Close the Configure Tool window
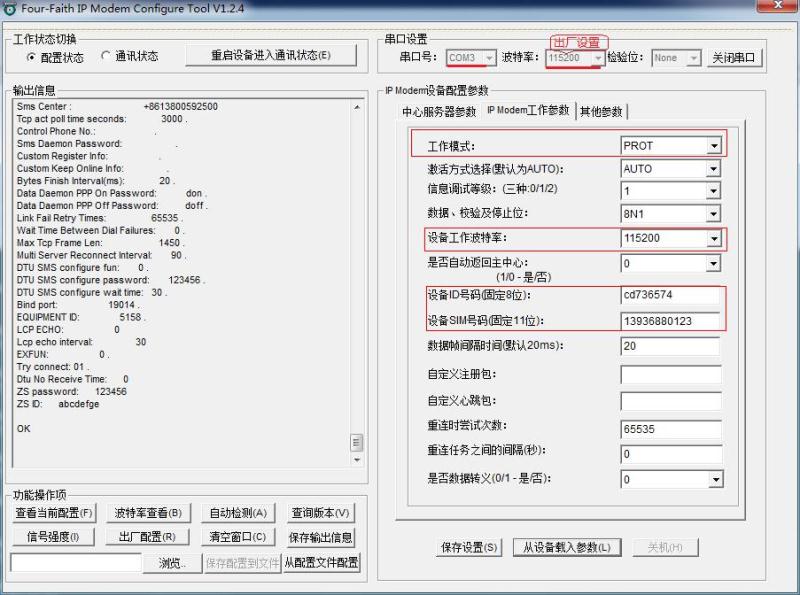This screenshot has width=800, height=595. click(777, 5)
